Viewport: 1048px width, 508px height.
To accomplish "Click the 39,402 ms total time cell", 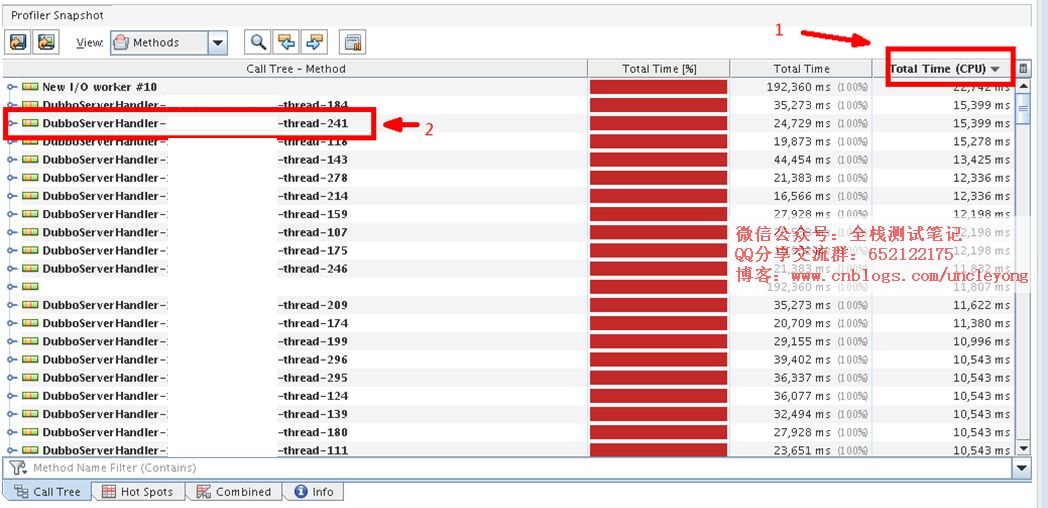I will 802,360.
